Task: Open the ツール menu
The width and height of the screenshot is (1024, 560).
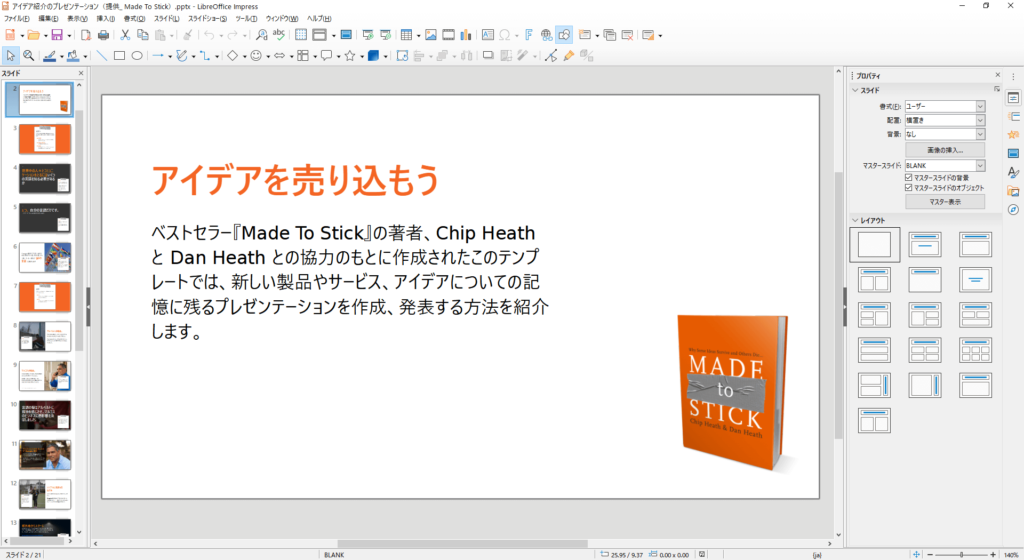Action: tap(246, 18)
